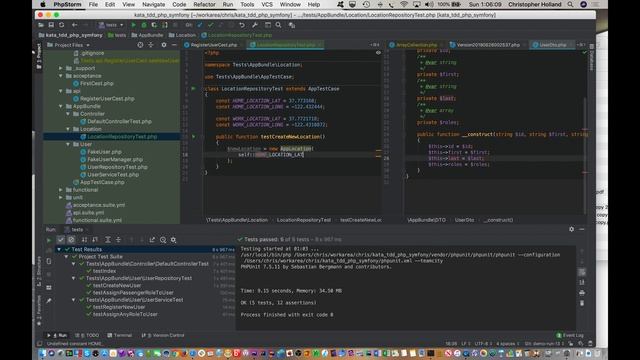Open the Version Control tool window
This screenshot has height=360, width=640.
(163, 335)
